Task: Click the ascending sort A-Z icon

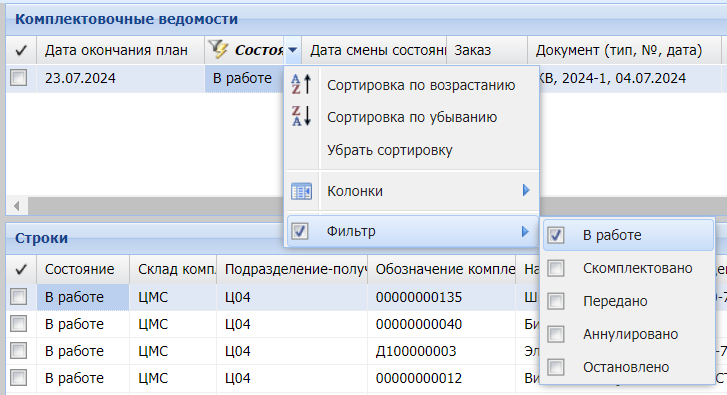Action: click(301, 85)
